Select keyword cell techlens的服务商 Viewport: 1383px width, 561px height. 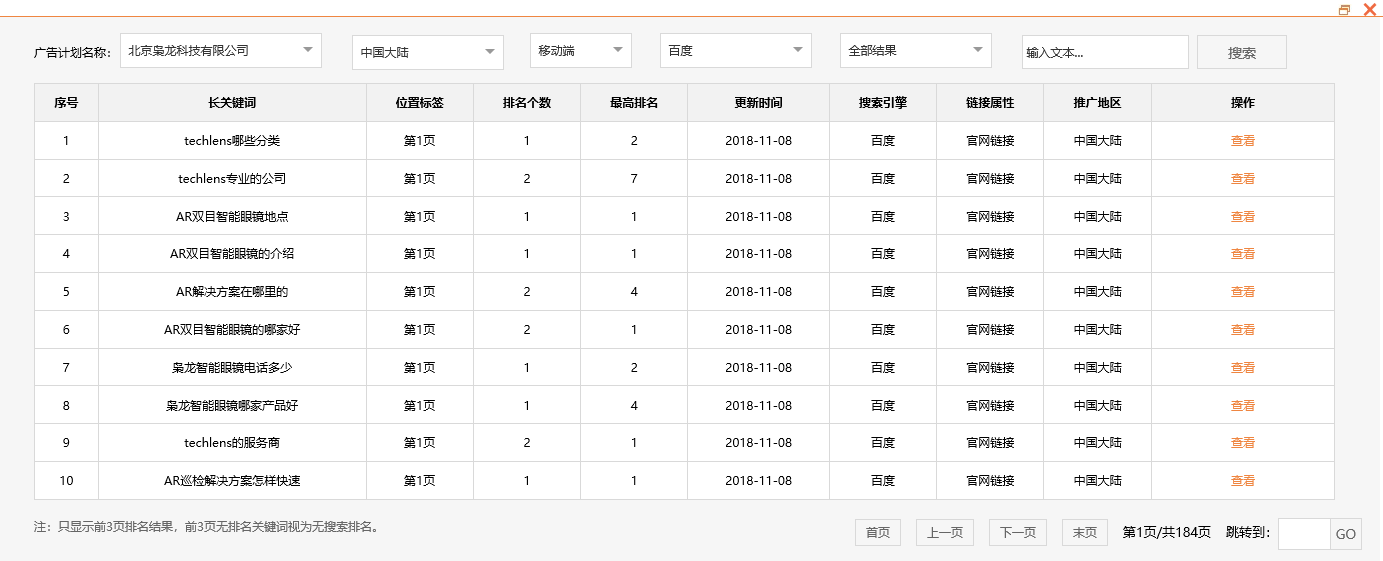pyautogui.click(x=232, y=443)
